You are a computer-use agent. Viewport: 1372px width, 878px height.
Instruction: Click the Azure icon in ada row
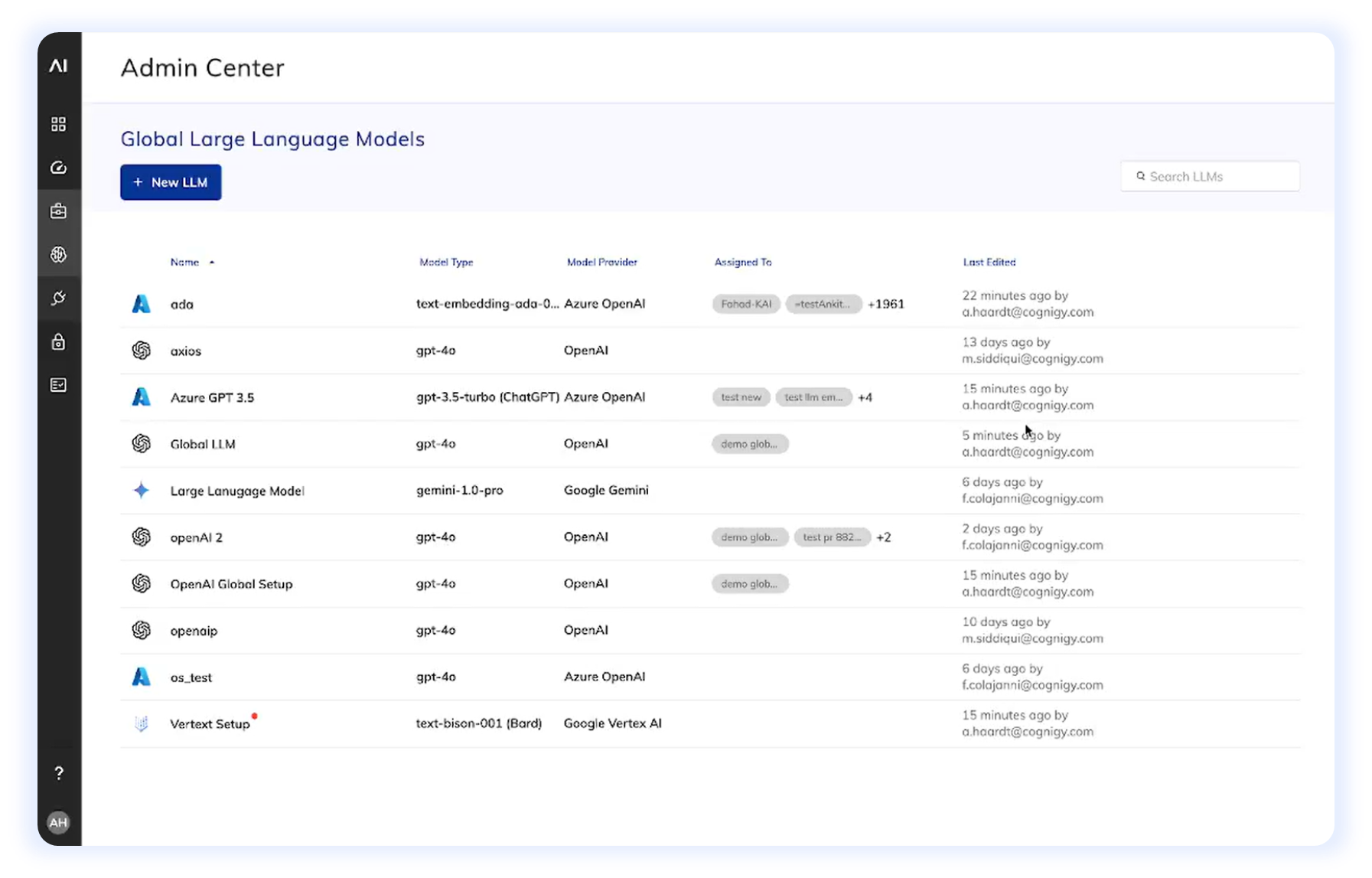point(141,304)
